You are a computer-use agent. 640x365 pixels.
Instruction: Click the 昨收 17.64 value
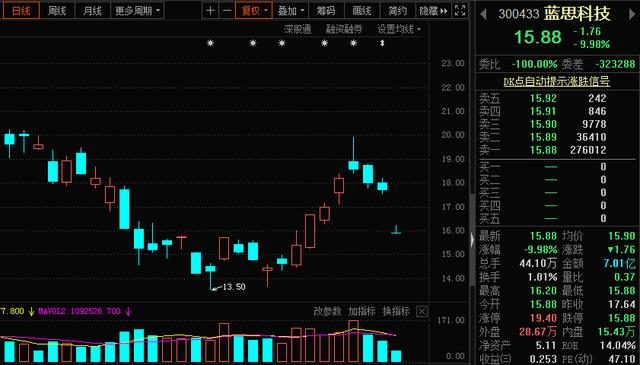(622, 304)
